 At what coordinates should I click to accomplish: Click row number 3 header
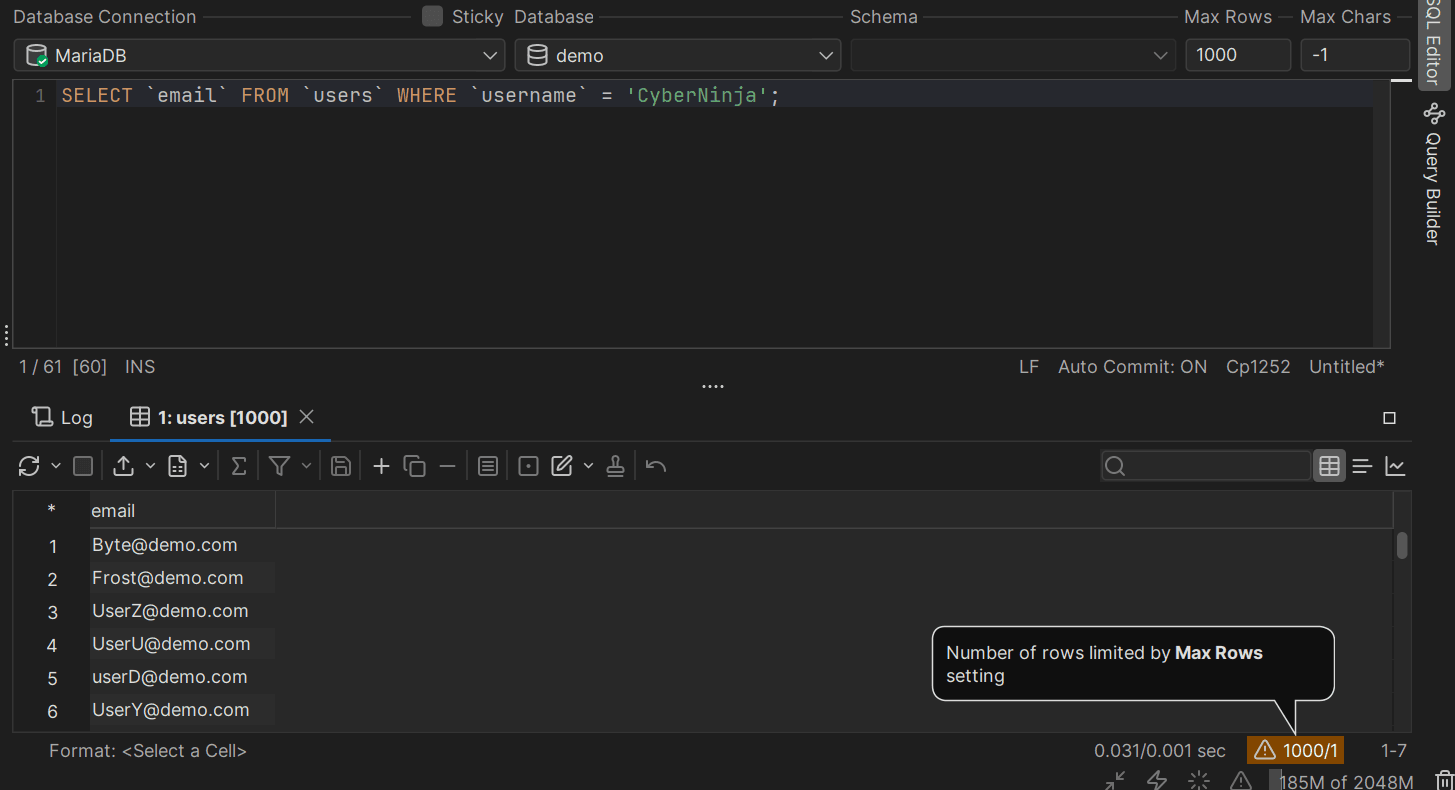click(52, 612)
